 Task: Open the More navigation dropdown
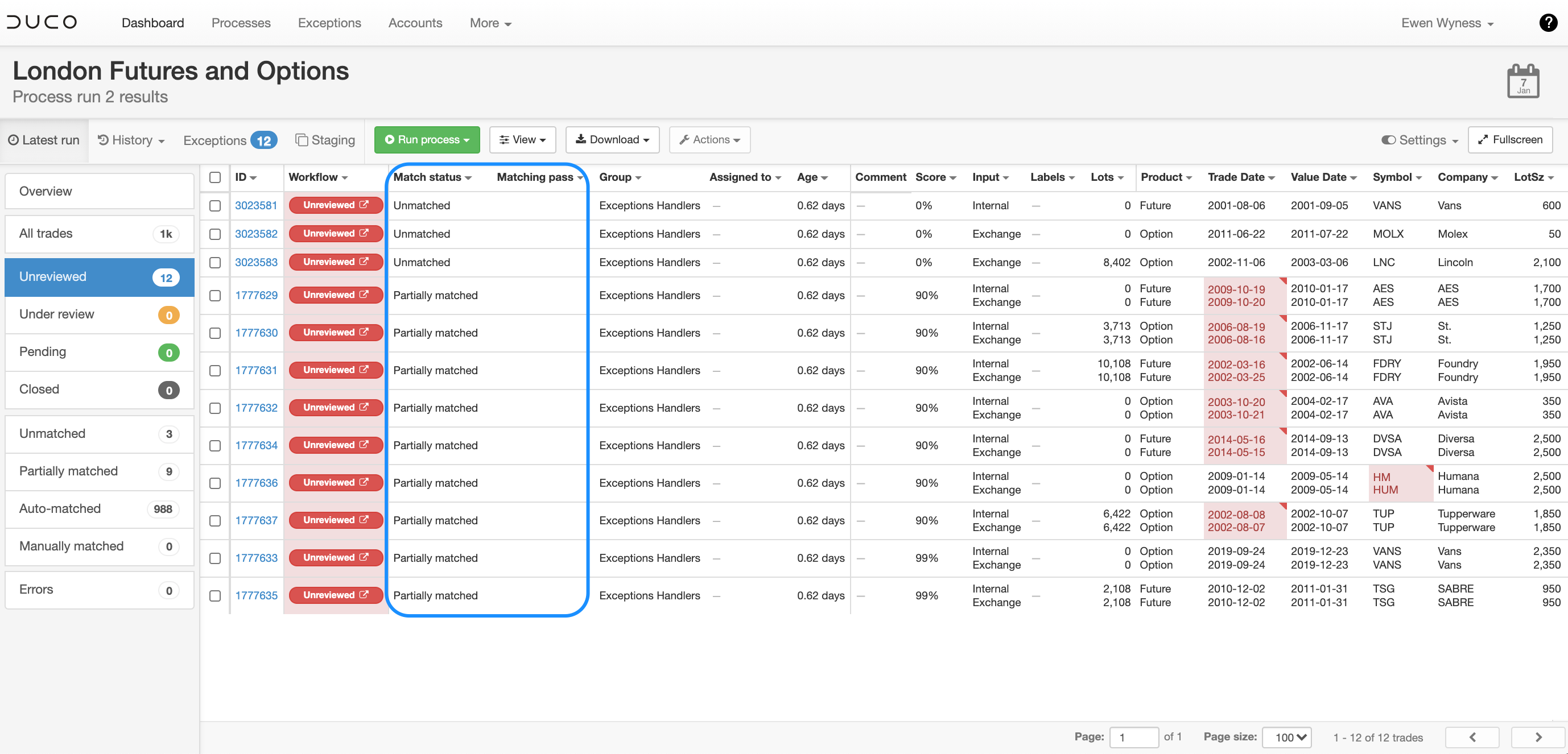[490, 23]
